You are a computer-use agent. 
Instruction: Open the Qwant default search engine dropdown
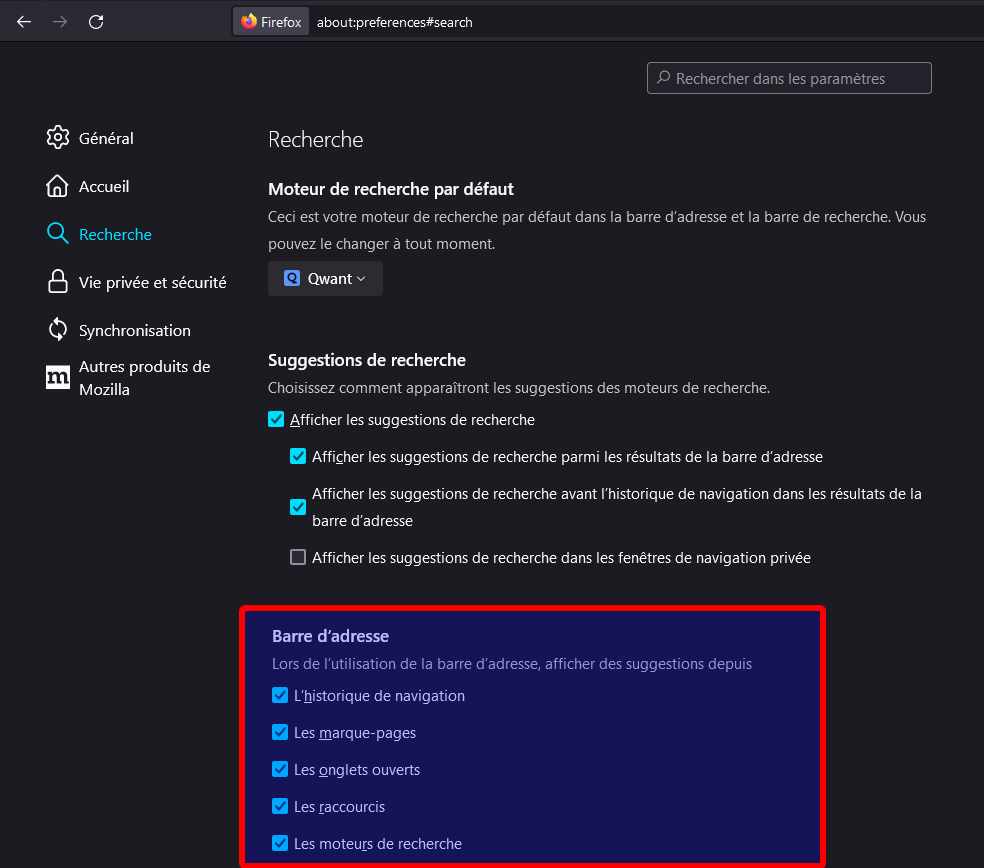click(325, 278)
